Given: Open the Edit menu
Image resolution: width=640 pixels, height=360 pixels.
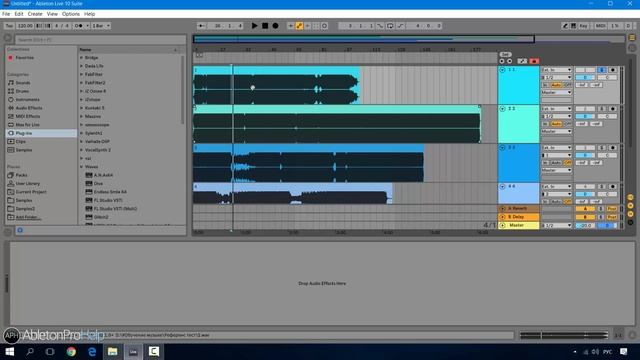Looking at the screenshot, I should coord(19,14).
